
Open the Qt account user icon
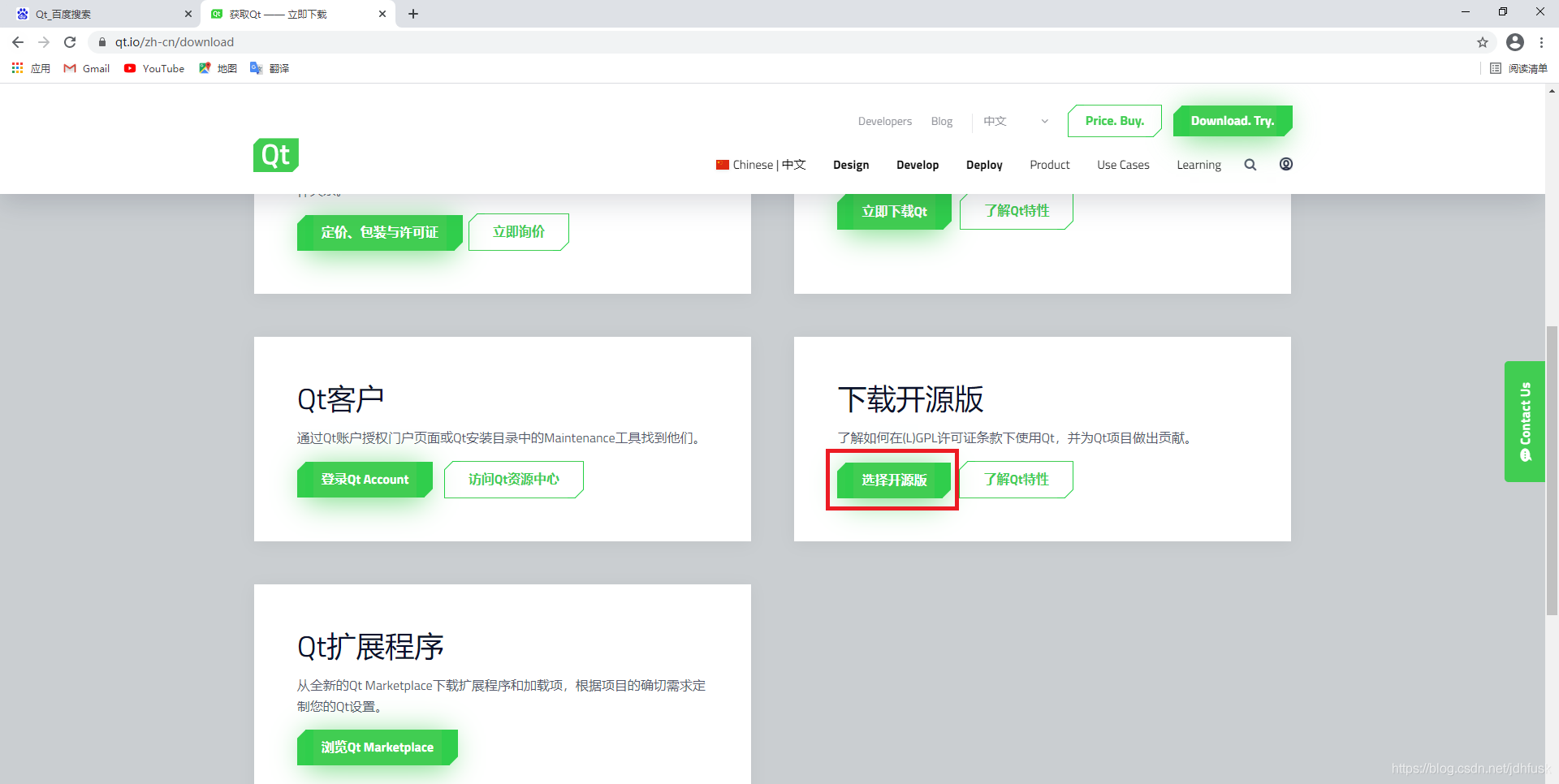point(1286,164)
